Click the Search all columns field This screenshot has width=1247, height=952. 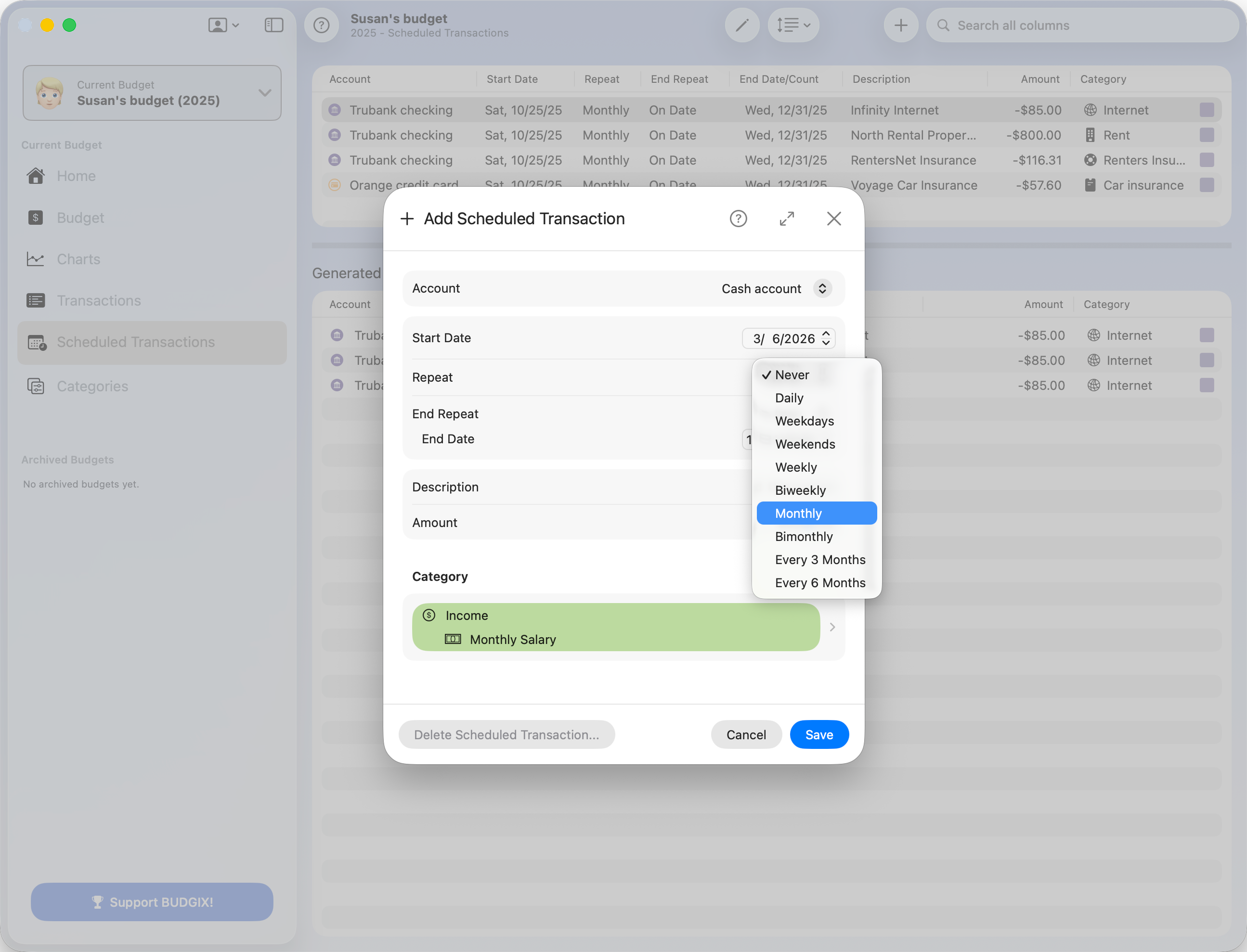pyautogui.click(x=1077, y=25)
